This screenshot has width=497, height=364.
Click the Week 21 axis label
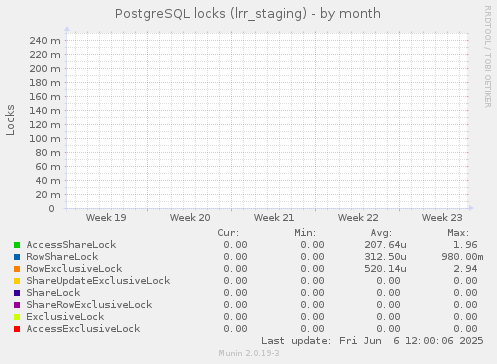(274, 218)
